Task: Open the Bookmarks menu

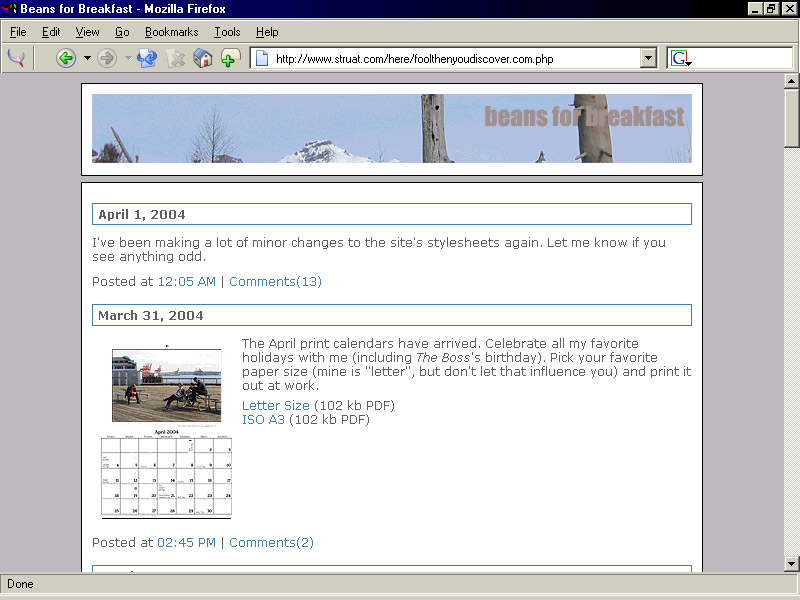Action: coord(171,32)
